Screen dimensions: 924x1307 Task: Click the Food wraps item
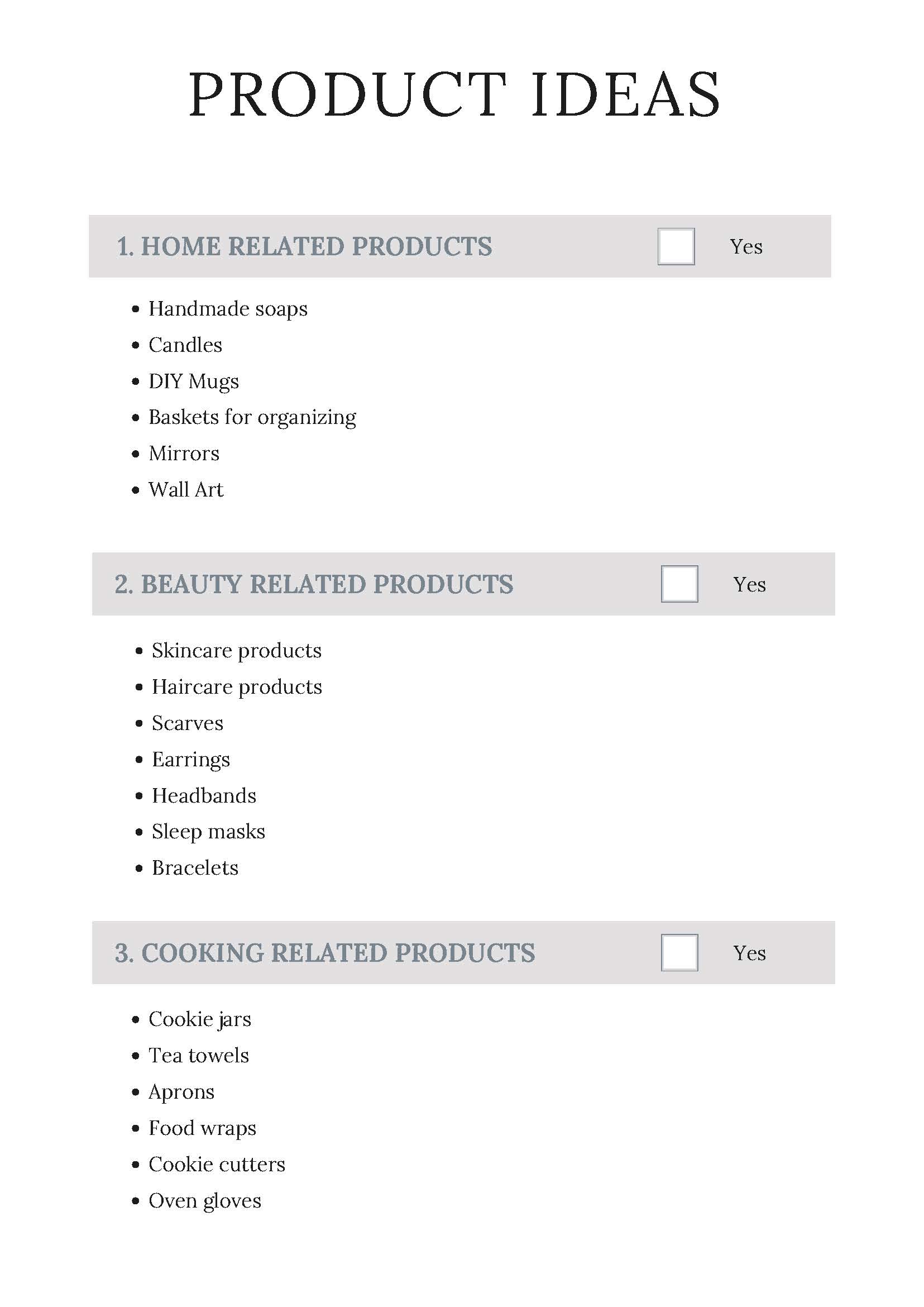click(x=203, y=1129)
